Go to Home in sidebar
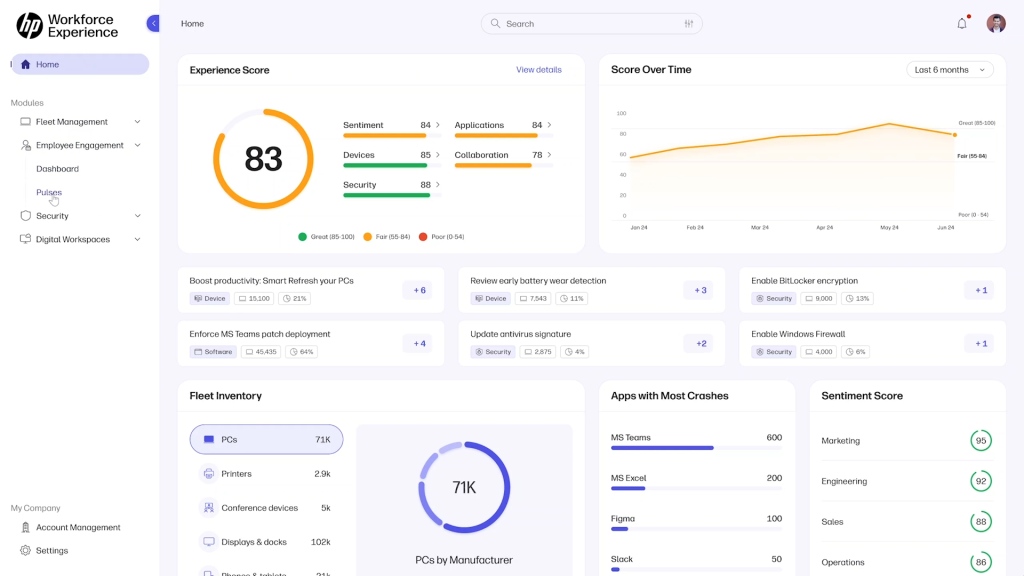 tap(80, 64)
